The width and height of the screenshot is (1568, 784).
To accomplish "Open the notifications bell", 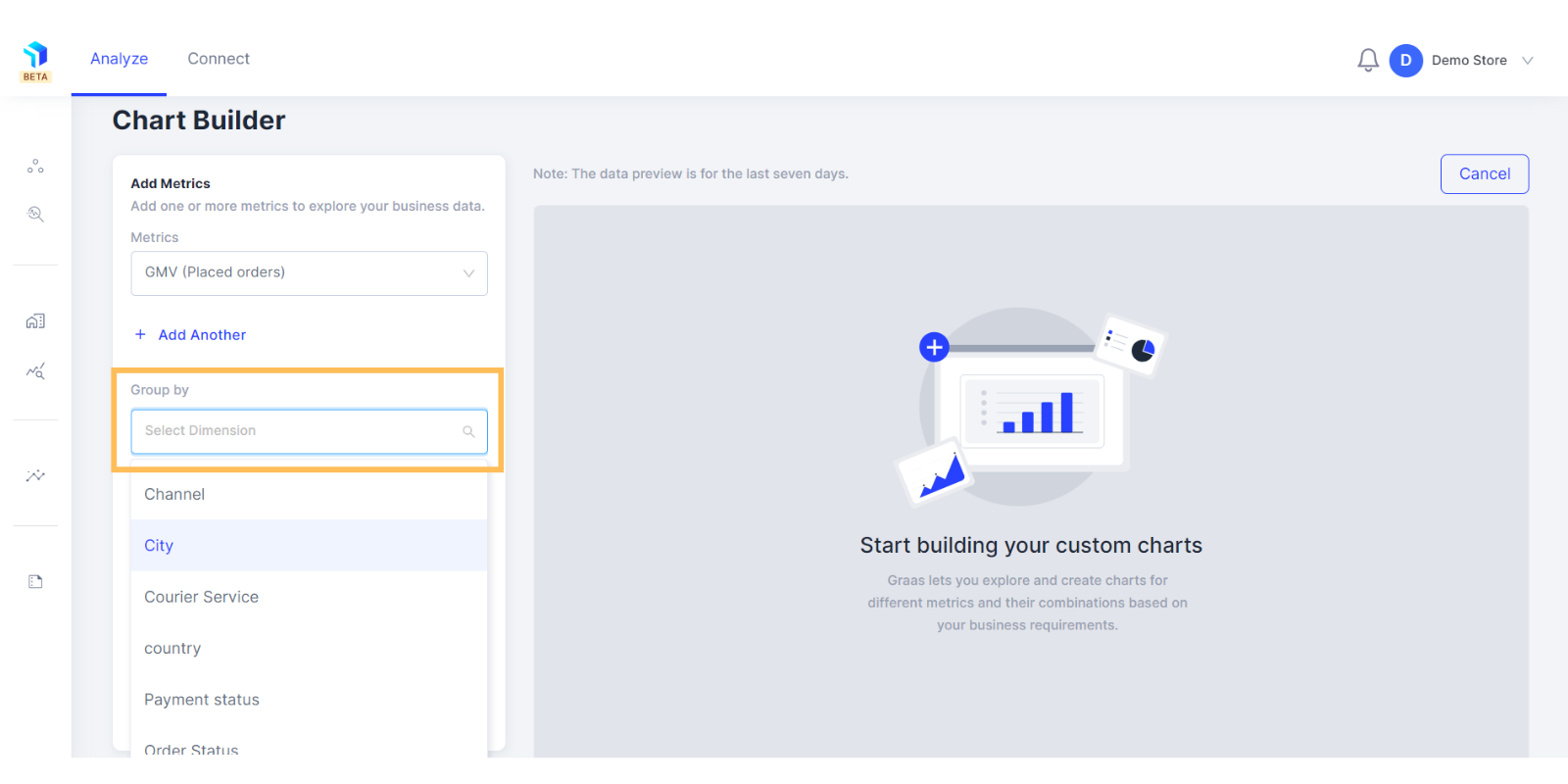I will 1368,61.
